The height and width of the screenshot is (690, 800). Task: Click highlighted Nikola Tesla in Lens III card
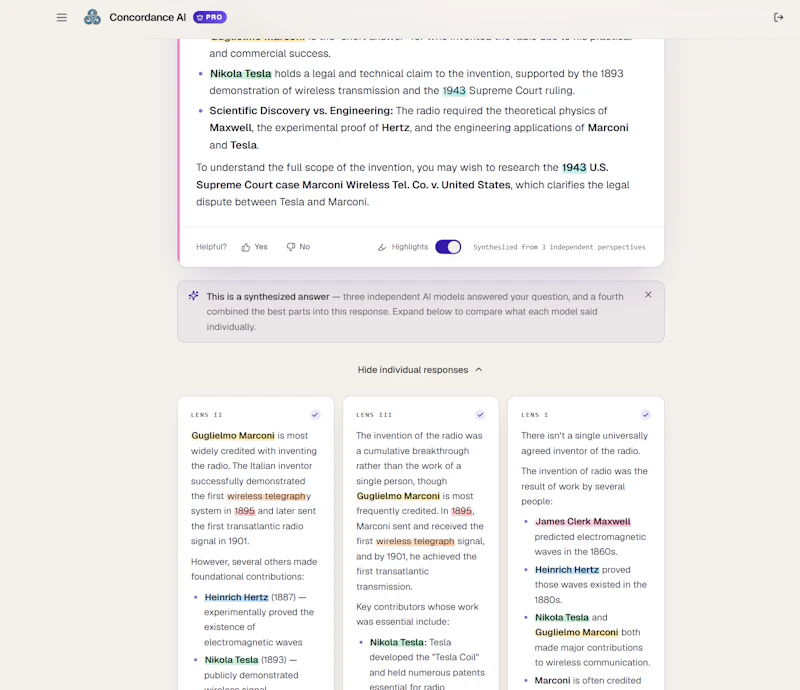(x=397, y=643)
